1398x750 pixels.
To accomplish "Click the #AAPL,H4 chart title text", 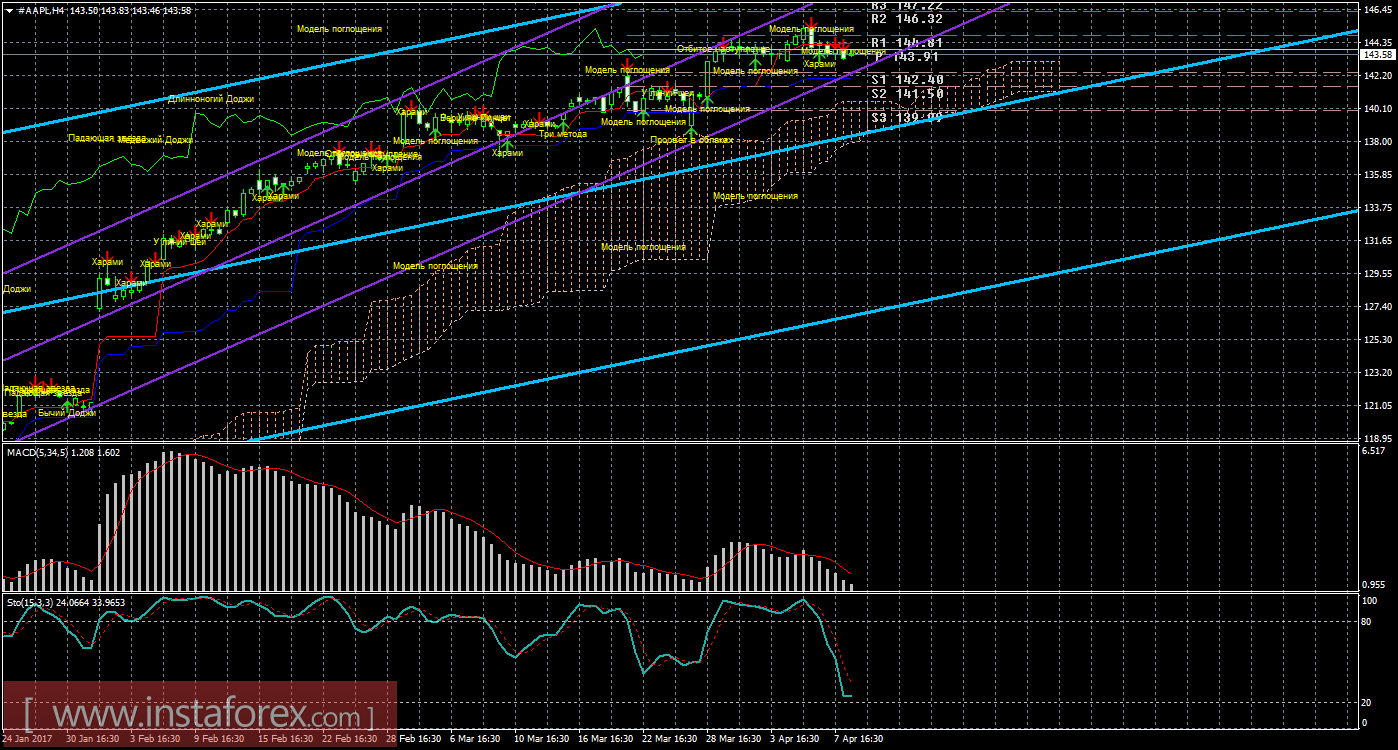I will click(40, 9).
